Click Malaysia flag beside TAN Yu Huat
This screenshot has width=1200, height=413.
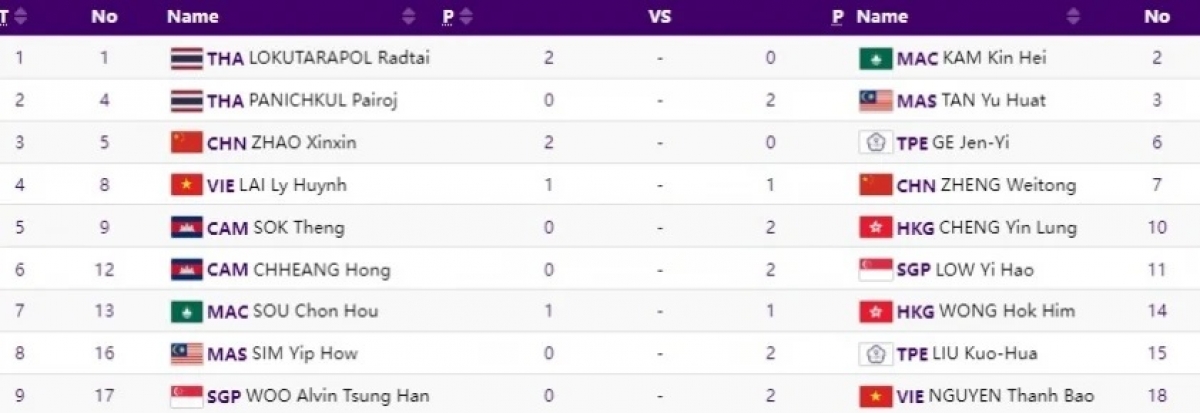(876, 100)
